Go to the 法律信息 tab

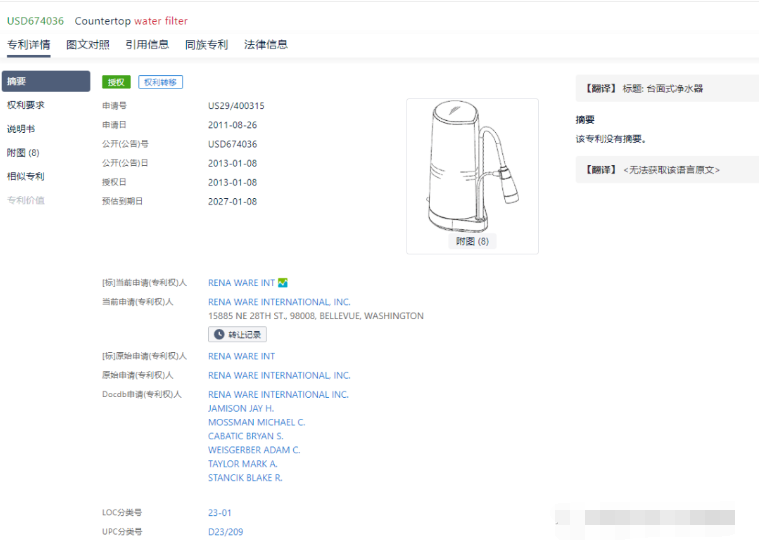pos(266,45)
